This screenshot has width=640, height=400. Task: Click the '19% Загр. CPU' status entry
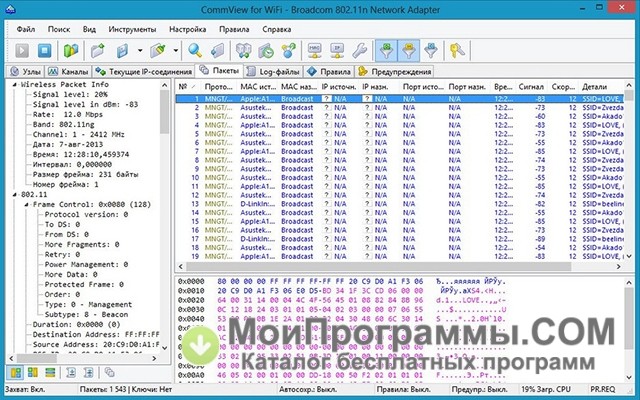click(x=545, y=389)
